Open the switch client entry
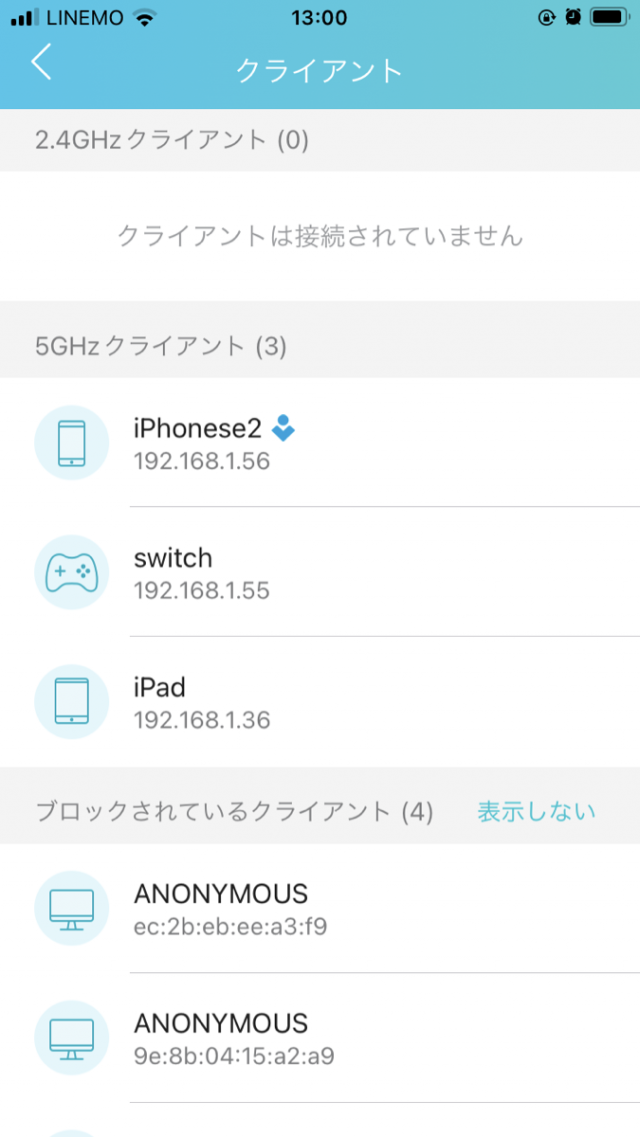640x1137 pixels. click(x=380, y=572)
